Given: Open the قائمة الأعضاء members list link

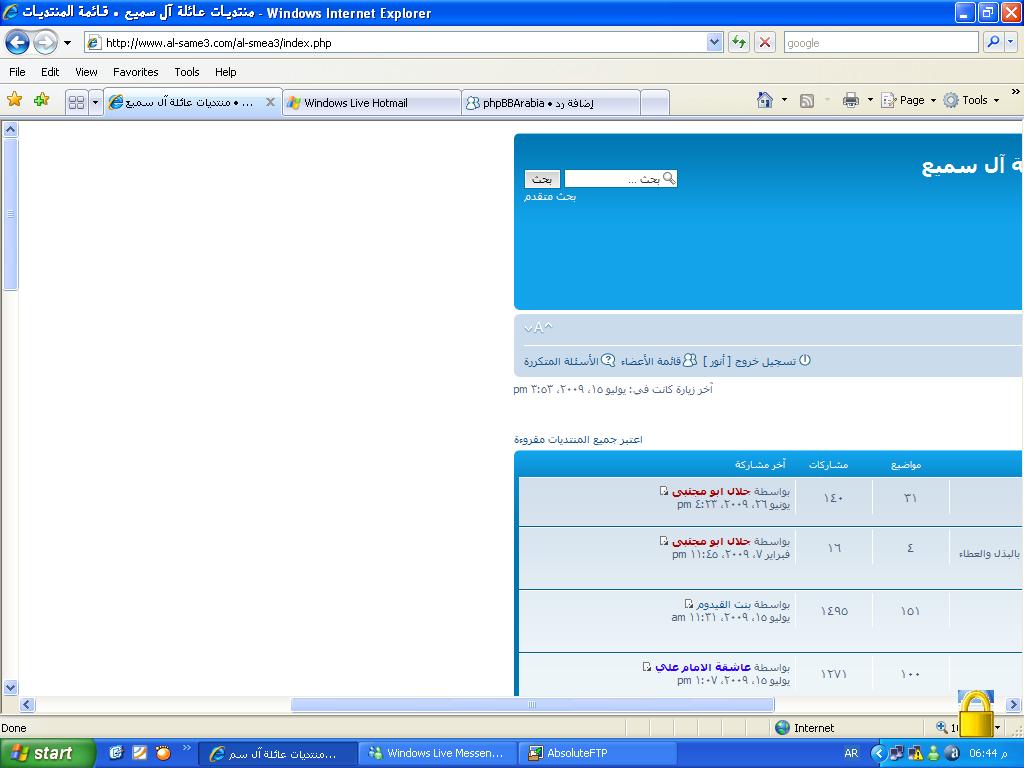Looking at the screenshot, I should pyautogui.click(x=650, y=361).
